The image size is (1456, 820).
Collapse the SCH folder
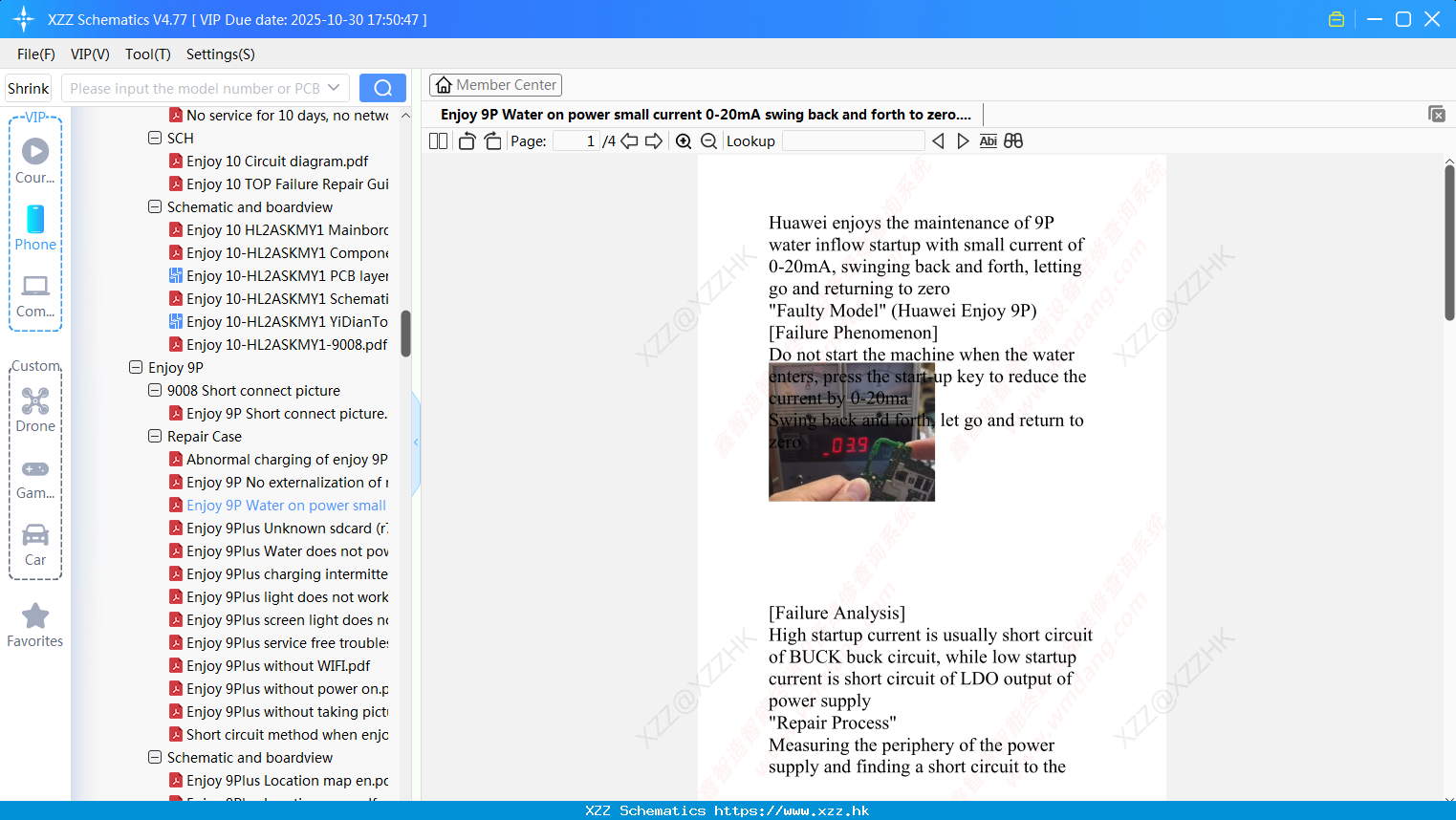(x=155, y=138)
